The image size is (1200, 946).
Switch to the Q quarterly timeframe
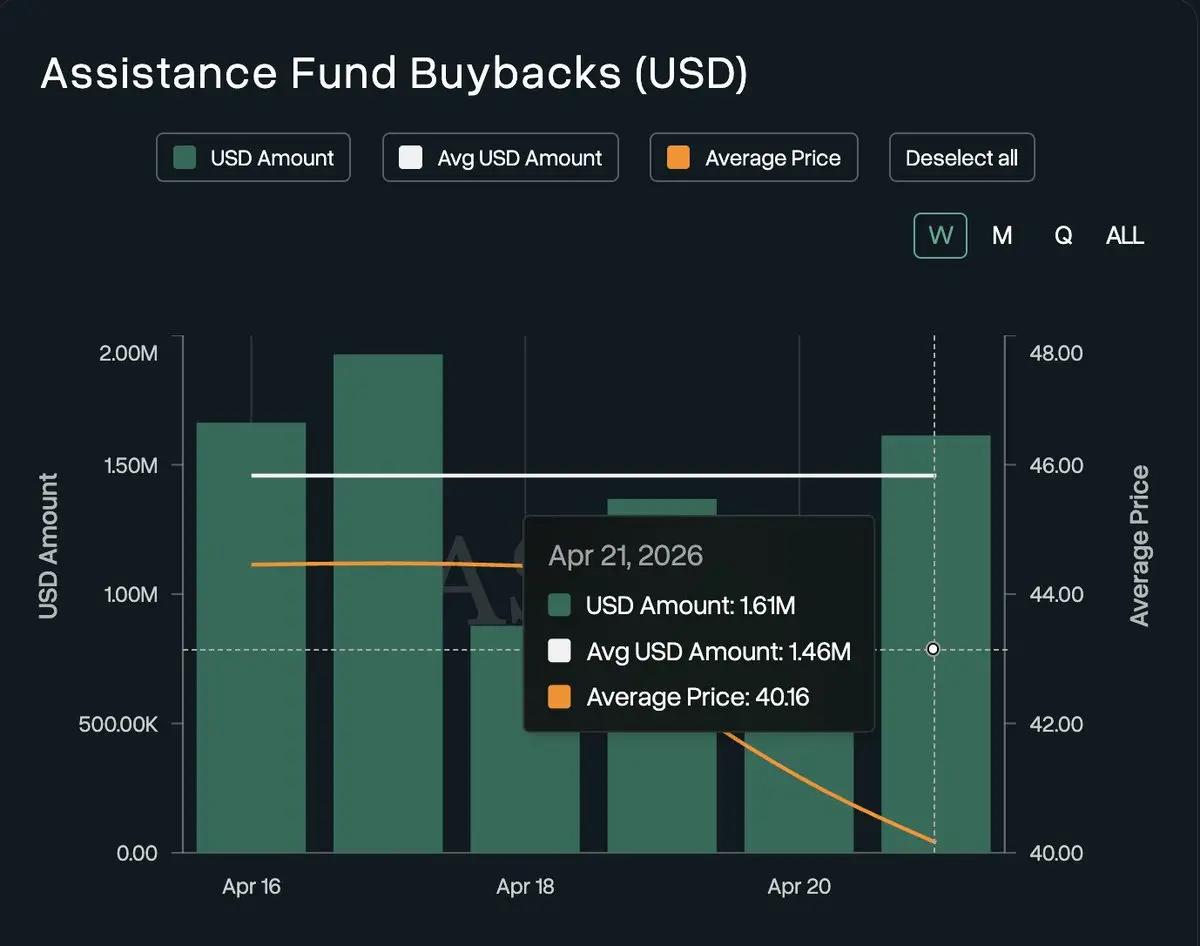1063,236
